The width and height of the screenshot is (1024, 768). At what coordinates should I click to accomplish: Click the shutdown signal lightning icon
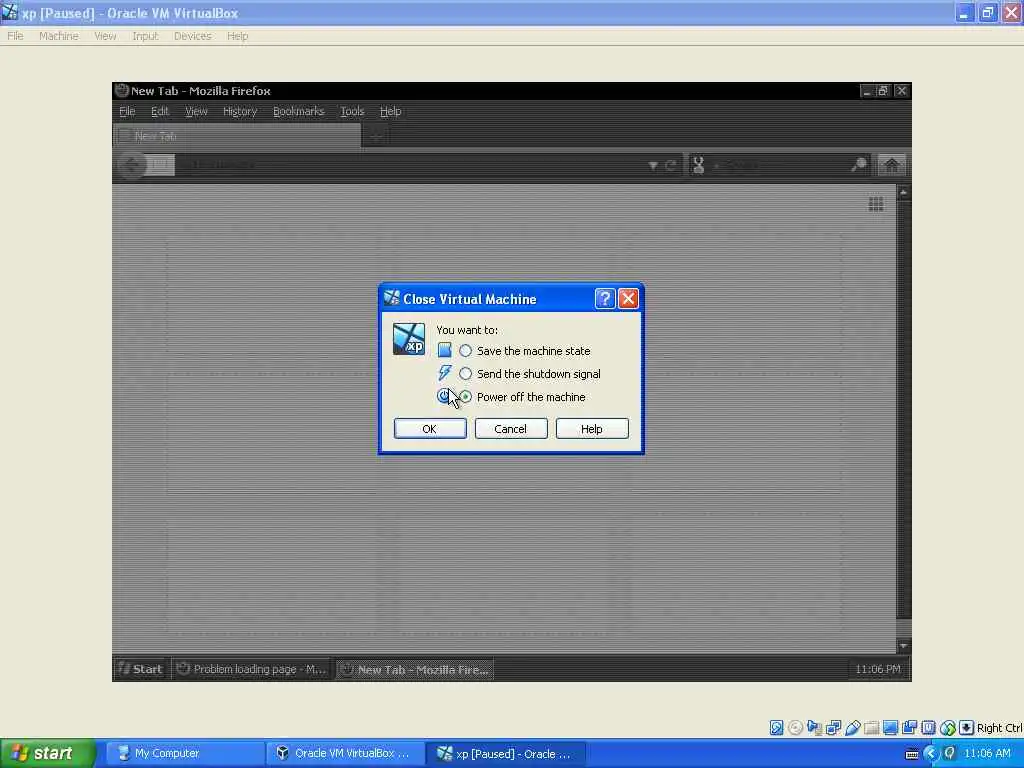[x=444, y=373]
